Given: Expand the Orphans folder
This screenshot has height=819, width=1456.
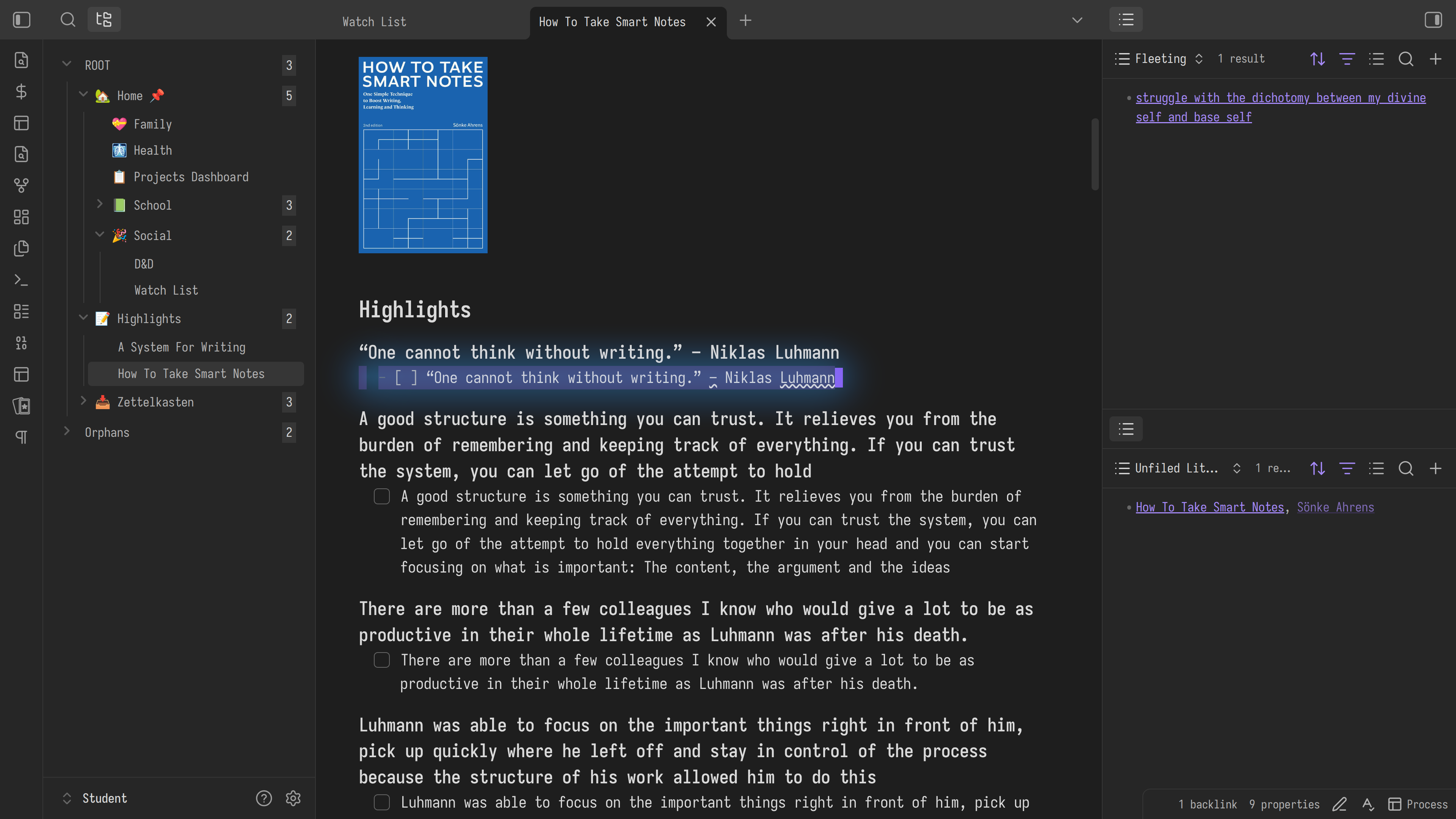Looking at the screenshot, I should [67, 431].
